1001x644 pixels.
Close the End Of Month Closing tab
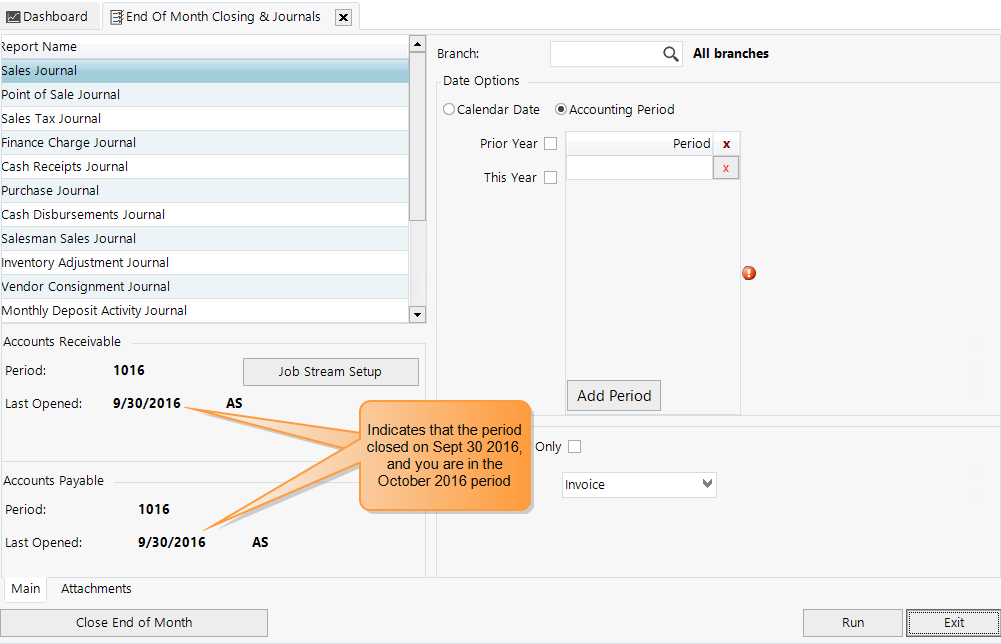pyautogui.click(x=343, y=17)
